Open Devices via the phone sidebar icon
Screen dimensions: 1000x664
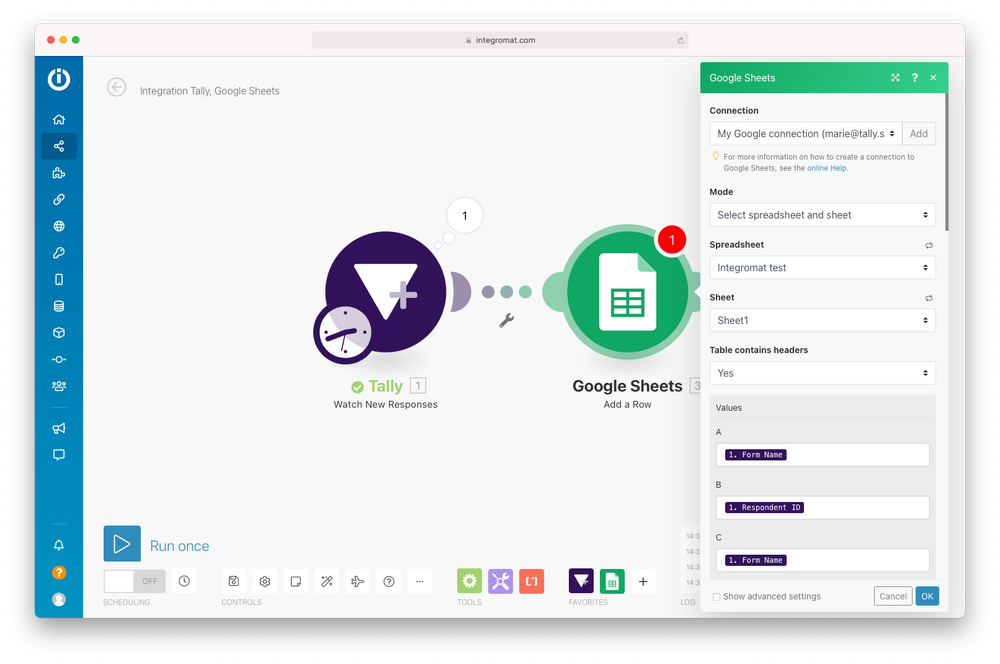[59, 279]
